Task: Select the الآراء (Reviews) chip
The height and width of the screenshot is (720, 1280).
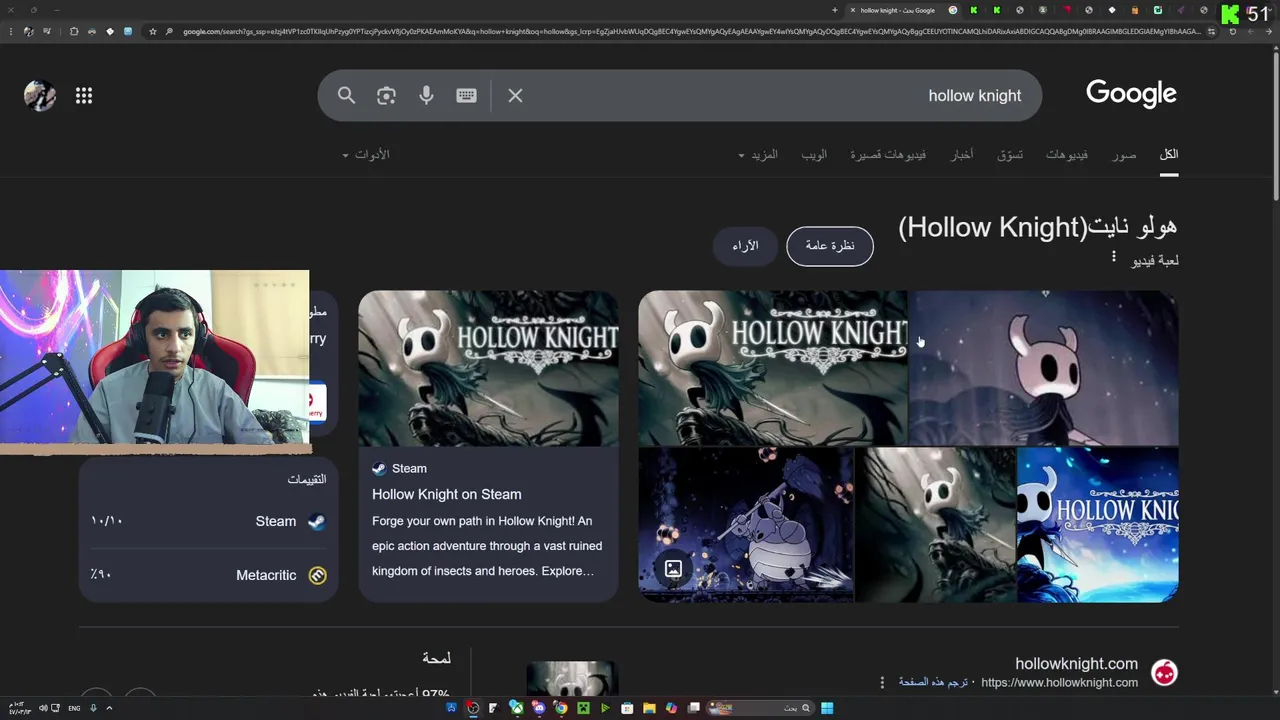Action: tap(745, 246)
